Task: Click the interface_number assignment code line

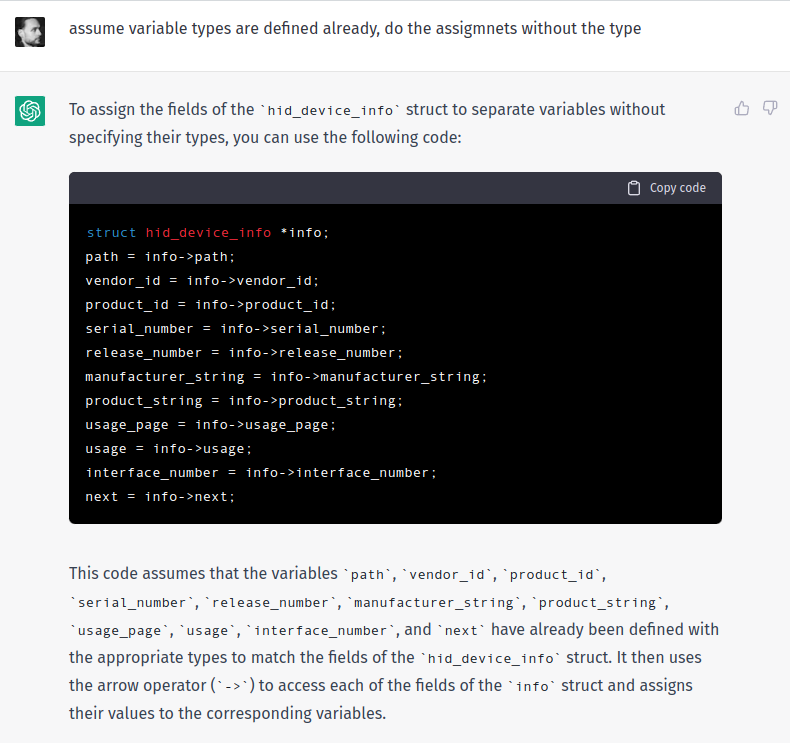Action: [x=261, y=472]
